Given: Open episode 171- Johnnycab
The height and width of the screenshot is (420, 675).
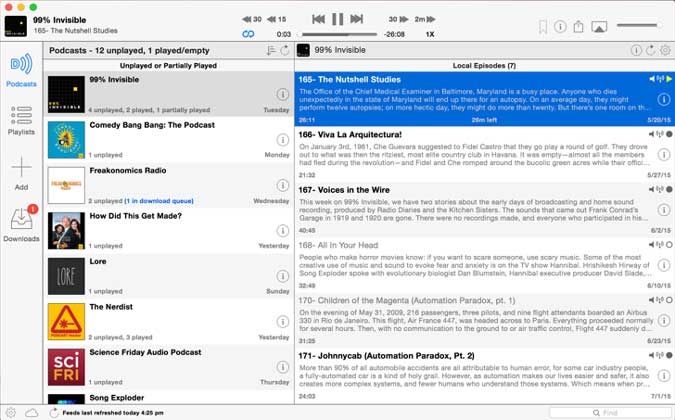Looking at the screenshot, I should [x=485, y=375].
